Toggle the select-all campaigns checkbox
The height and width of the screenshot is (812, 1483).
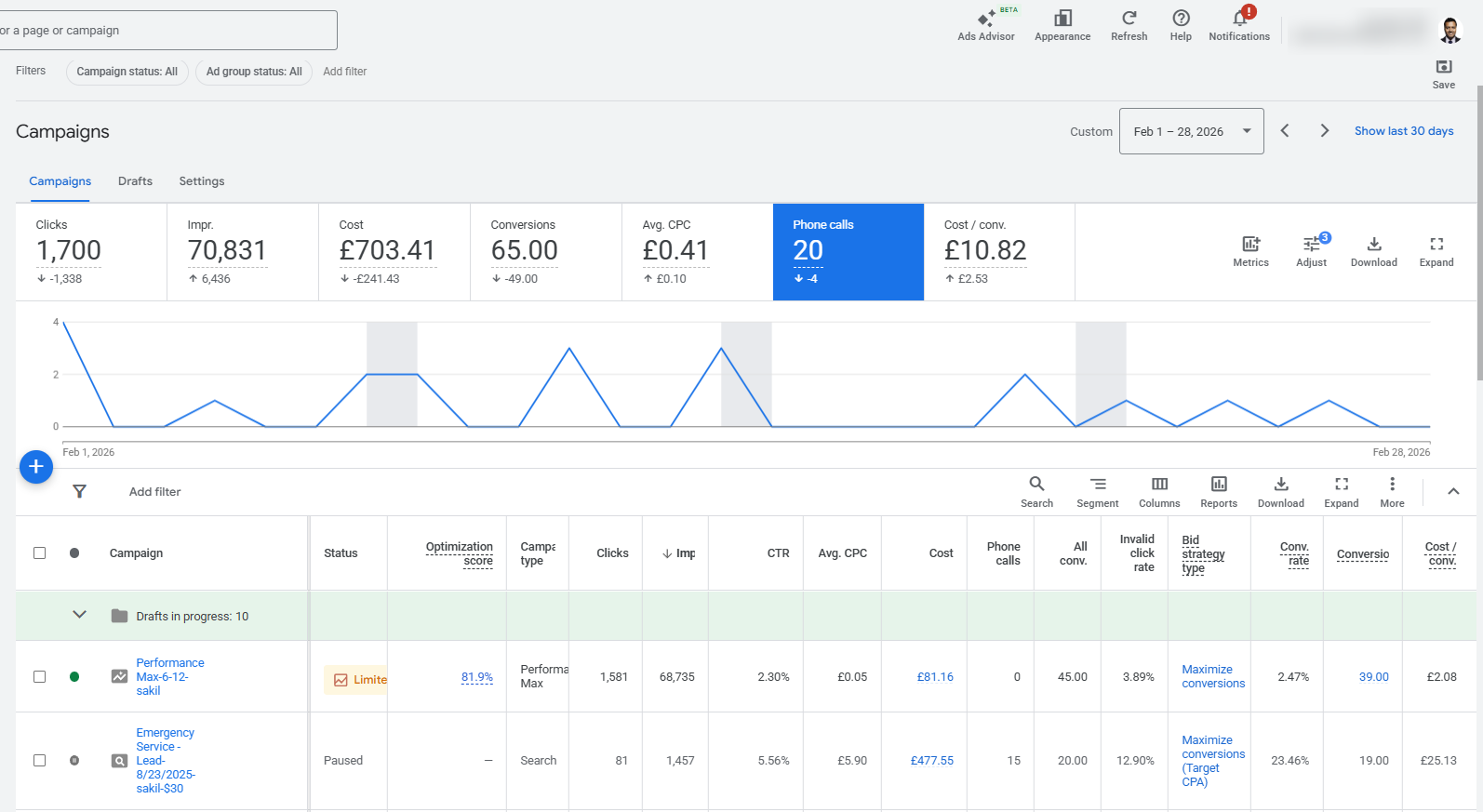[39, 552]
